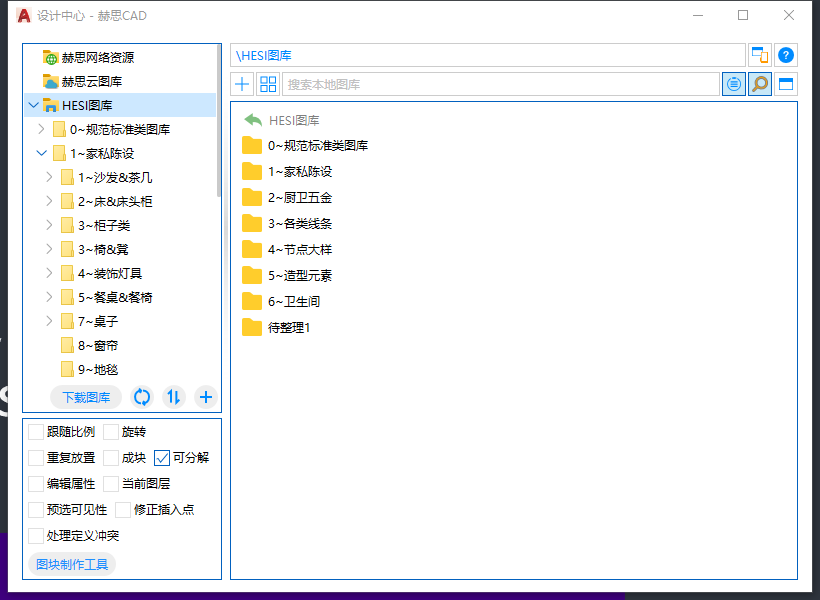Maximize the 设计中心 window

[x=743, y=15]
